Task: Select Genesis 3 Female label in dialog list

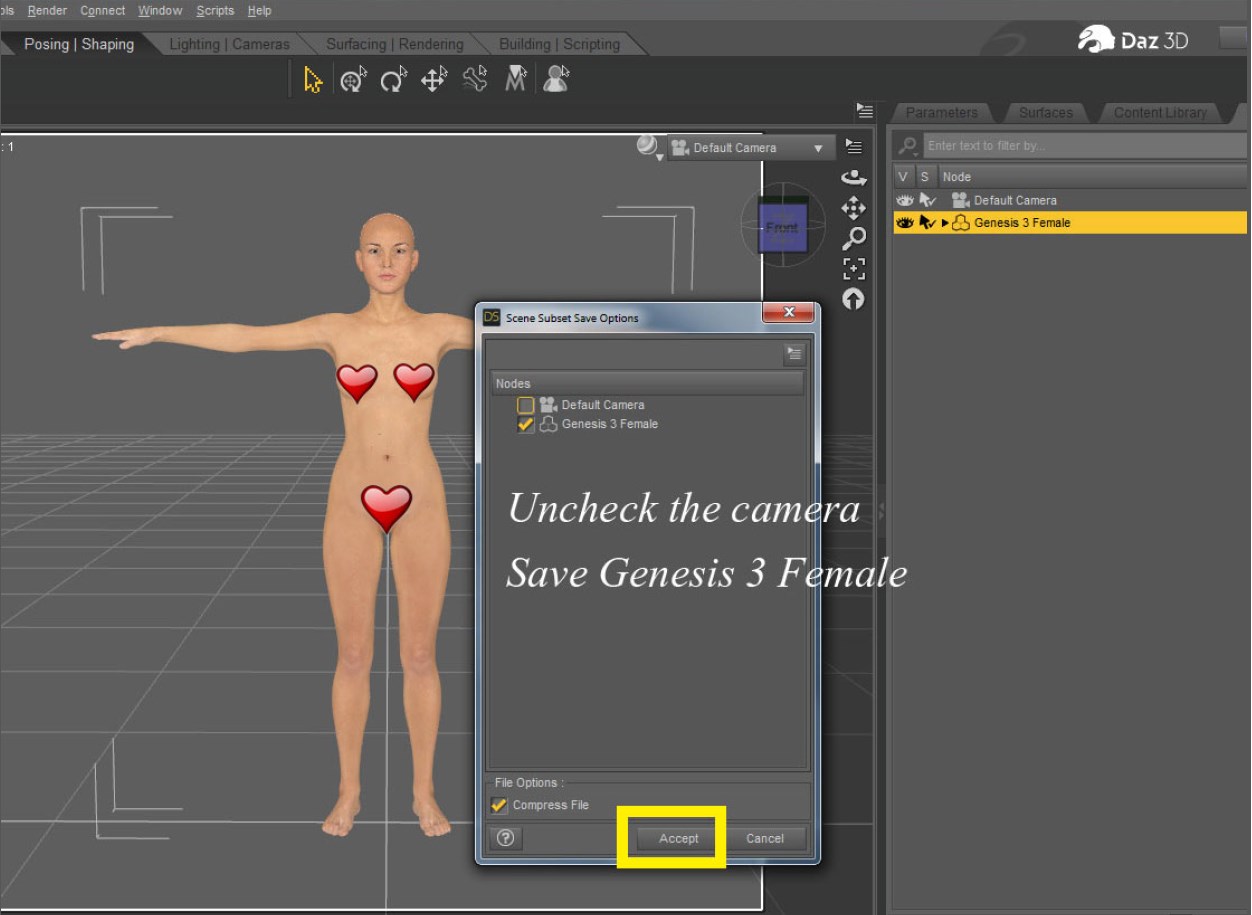Action: click(x=609, y=424)
